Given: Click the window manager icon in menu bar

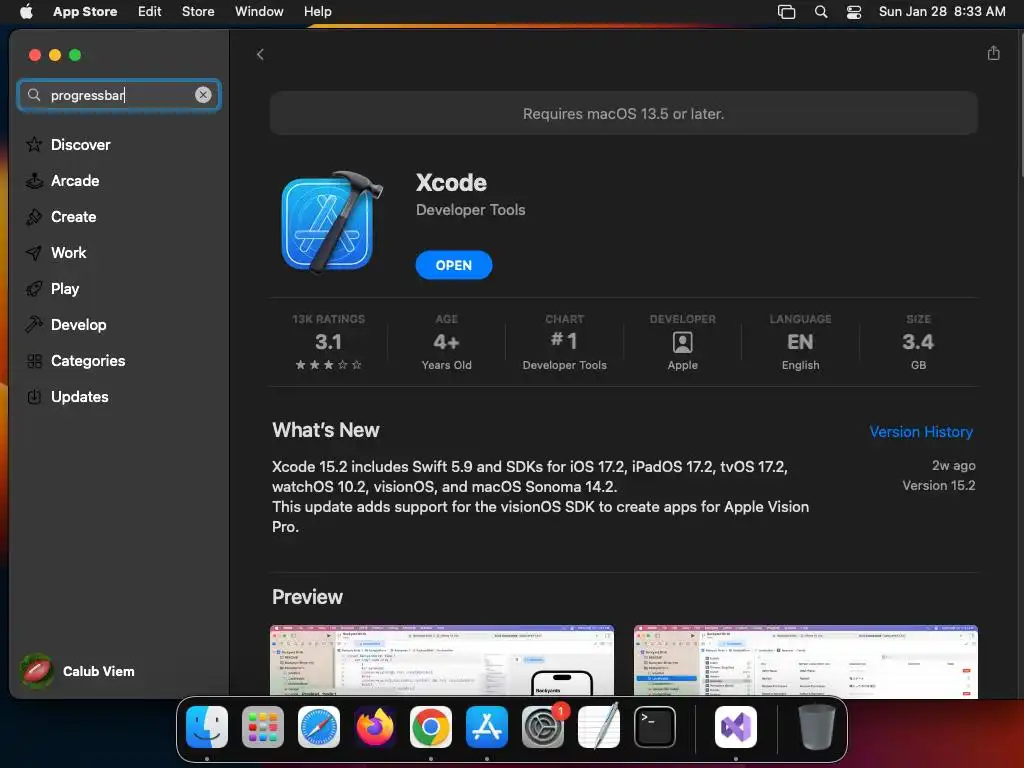Looking at the screenshot, I should coord(786,12).
